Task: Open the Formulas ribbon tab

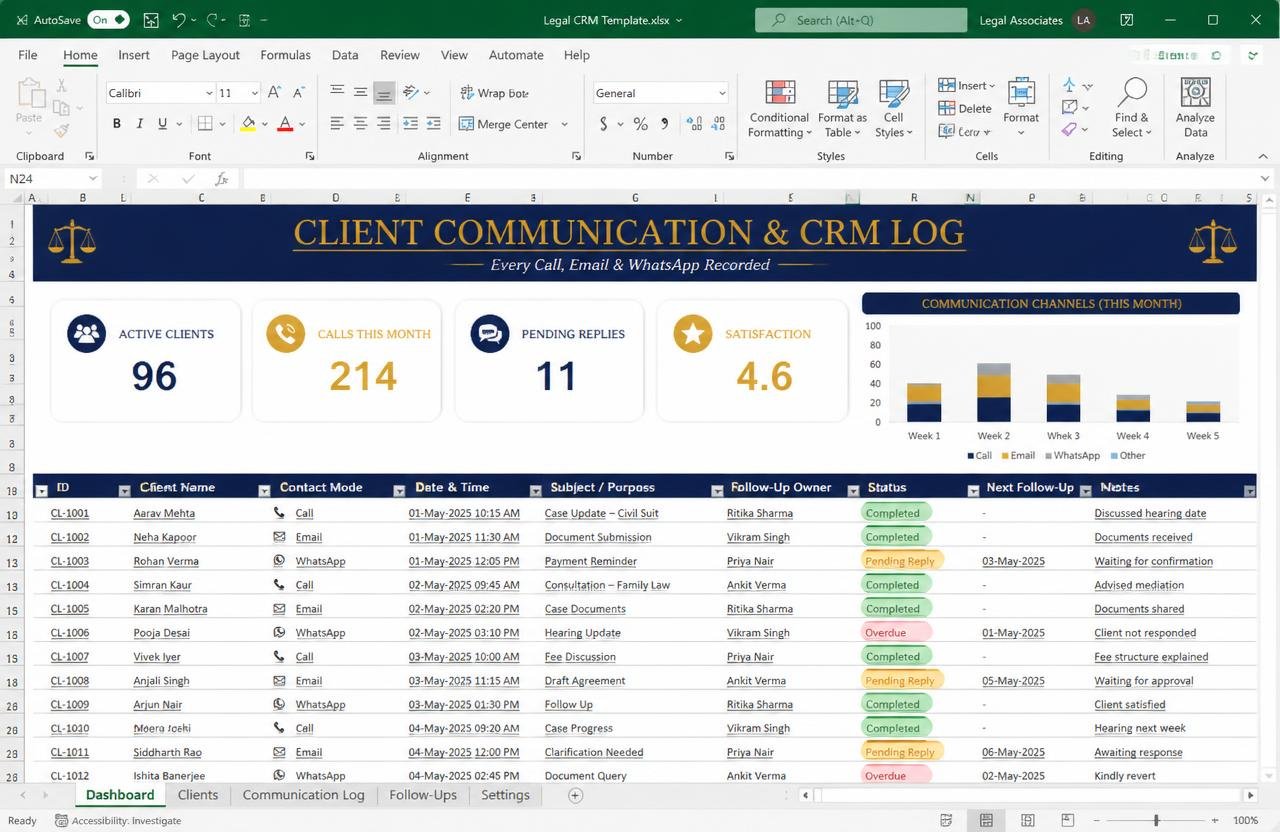Action: tap(285, 55)
